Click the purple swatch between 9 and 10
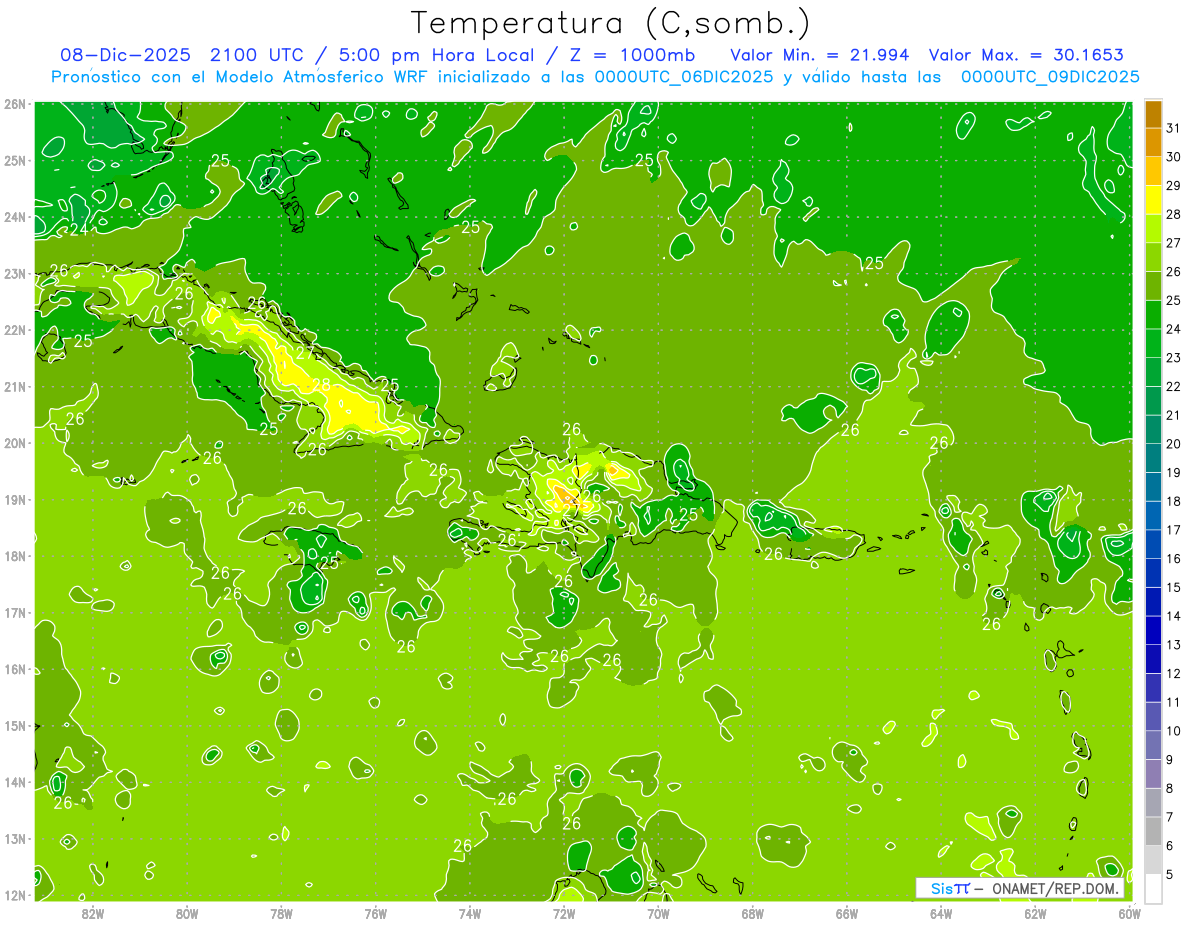The image size is (1200, 927). (x=1153, y=745)
